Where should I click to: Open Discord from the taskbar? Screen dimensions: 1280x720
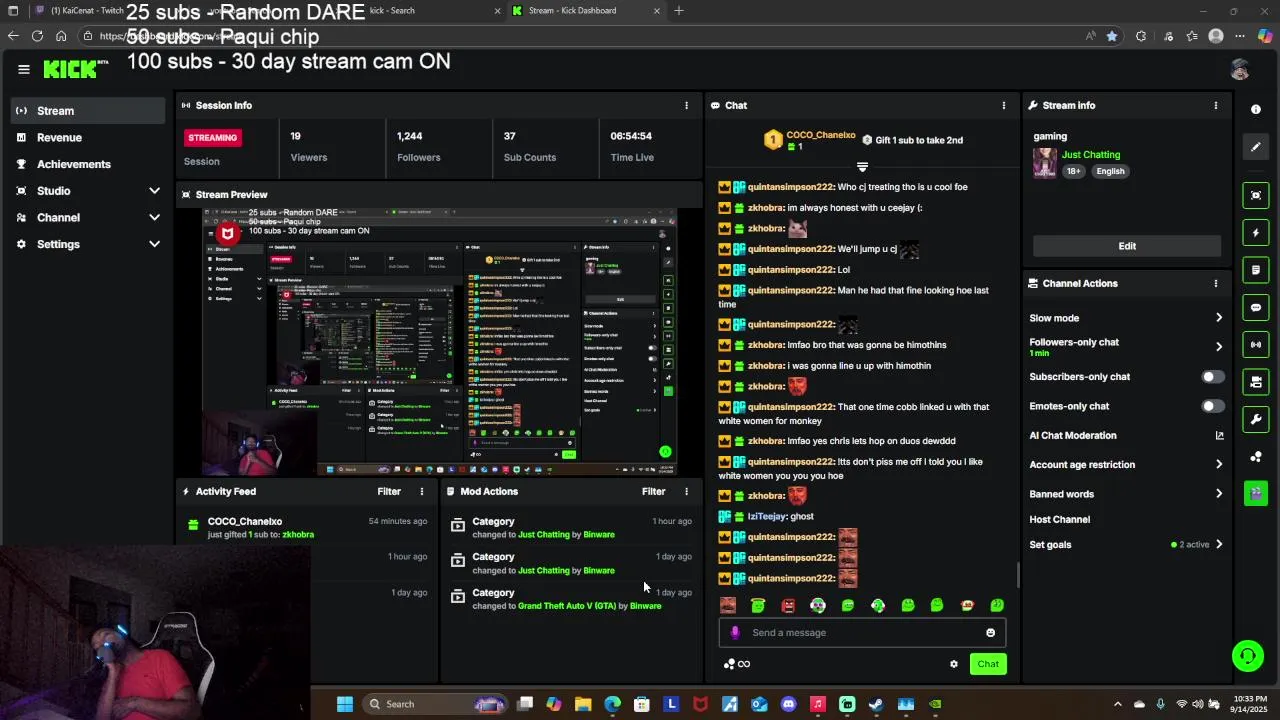tap(789, 704)
